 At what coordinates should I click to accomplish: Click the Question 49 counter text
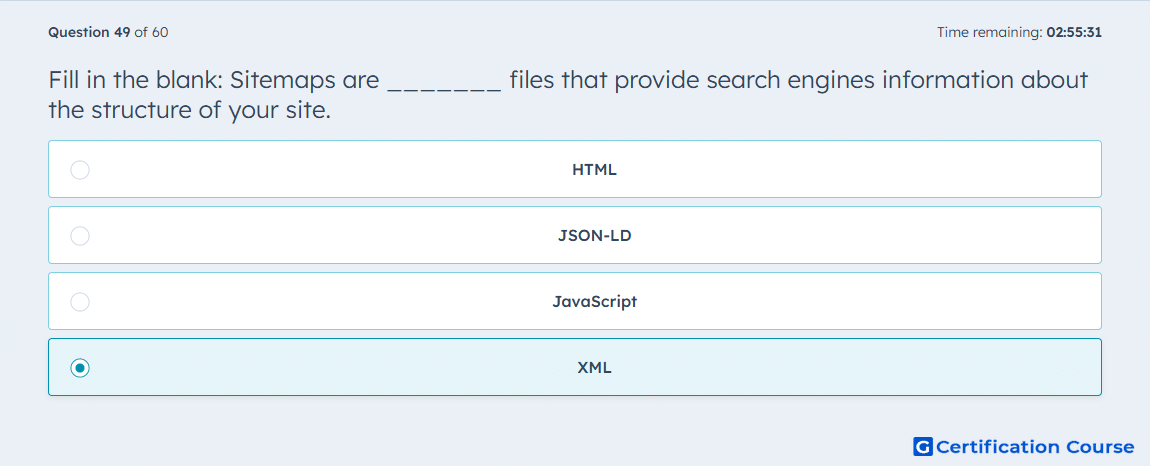tap(89, 32)
